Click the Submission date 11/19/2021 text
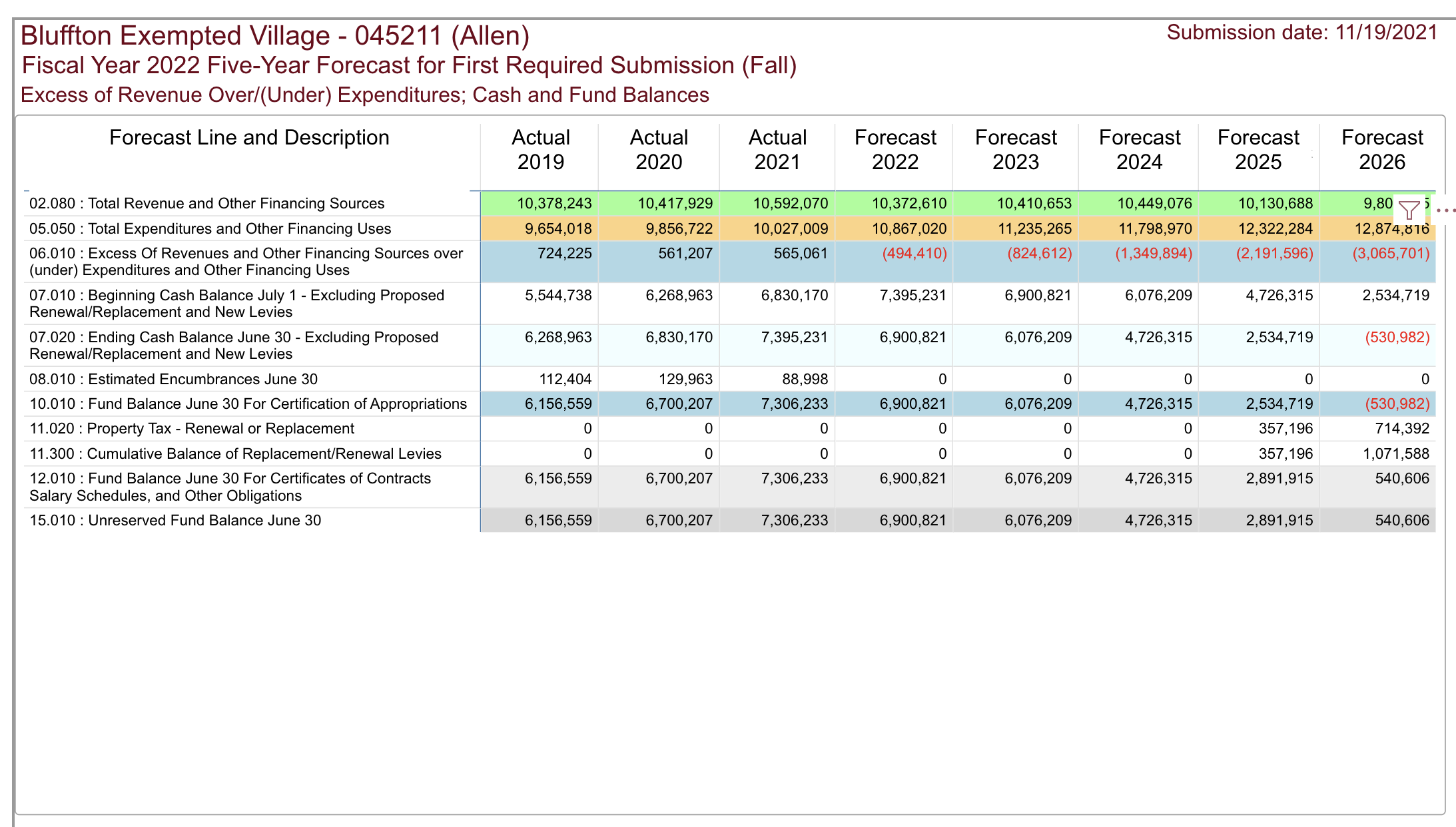Viewport: 1456px width, 827px height. 1302,32
